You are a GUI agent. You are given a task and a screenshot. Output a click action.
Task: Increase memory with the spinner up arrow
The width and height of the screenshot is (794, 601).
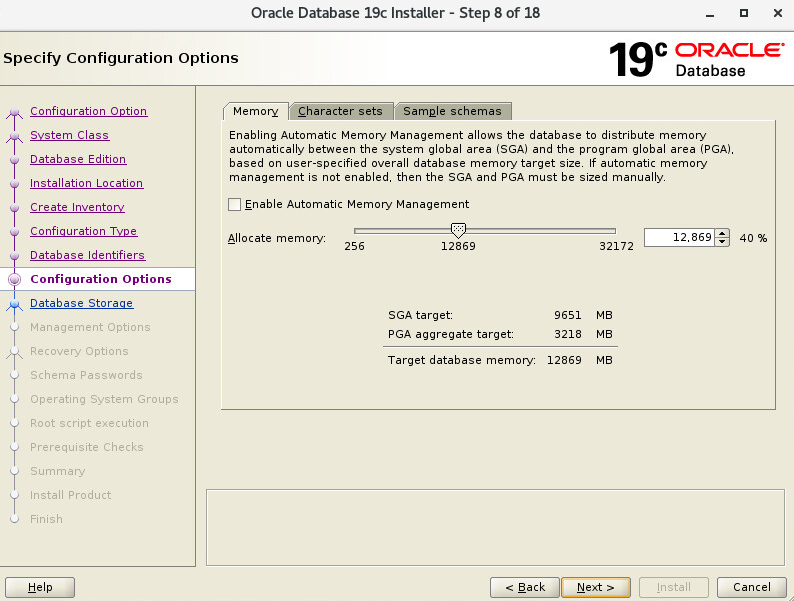tap(723, 233)
